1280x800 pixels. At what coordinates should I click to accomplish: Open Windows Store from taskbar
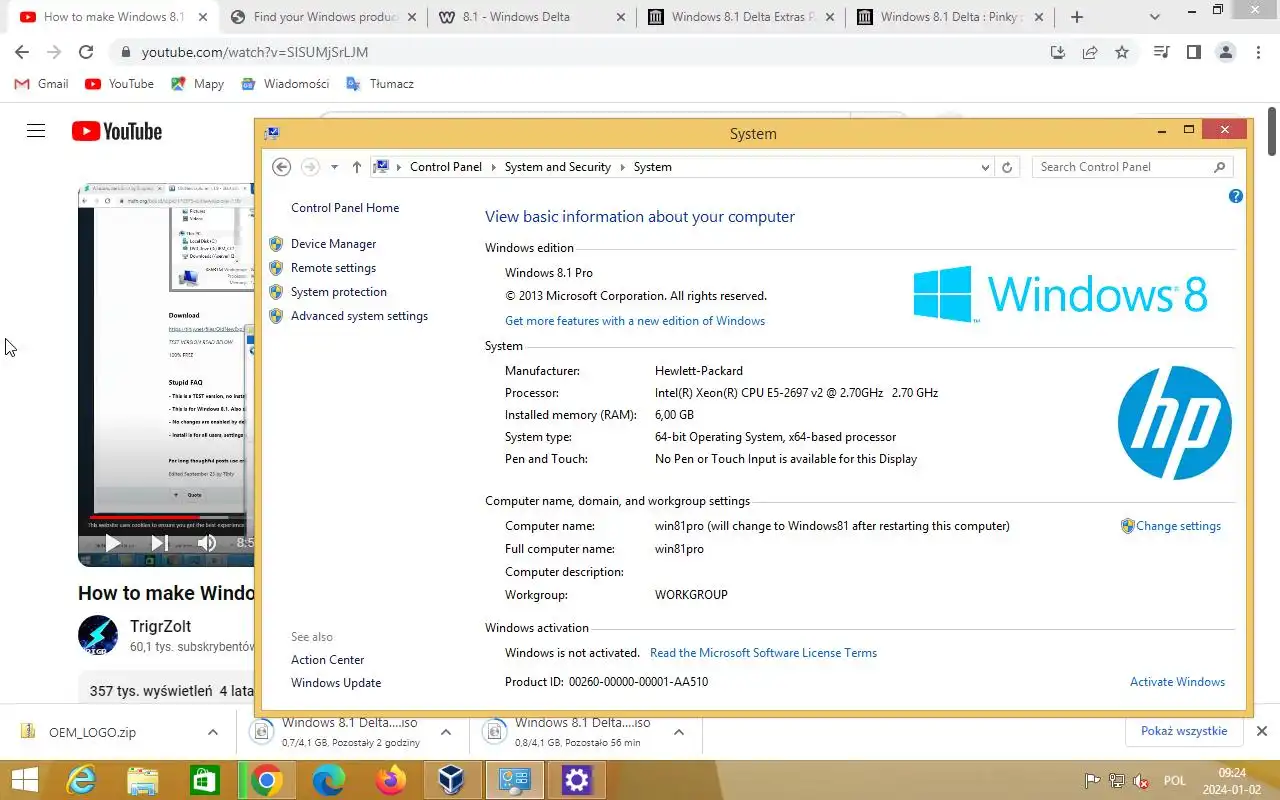[x=204, y=780]
